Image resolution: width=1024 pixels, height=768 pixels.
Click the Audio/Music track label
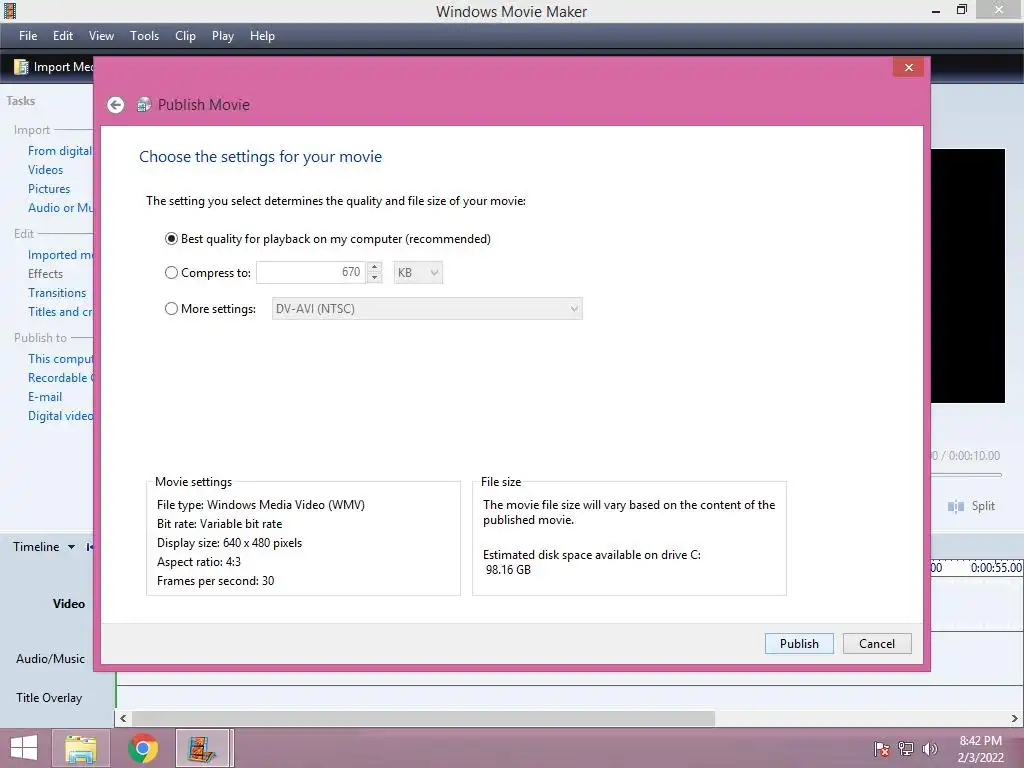[50, 659]
